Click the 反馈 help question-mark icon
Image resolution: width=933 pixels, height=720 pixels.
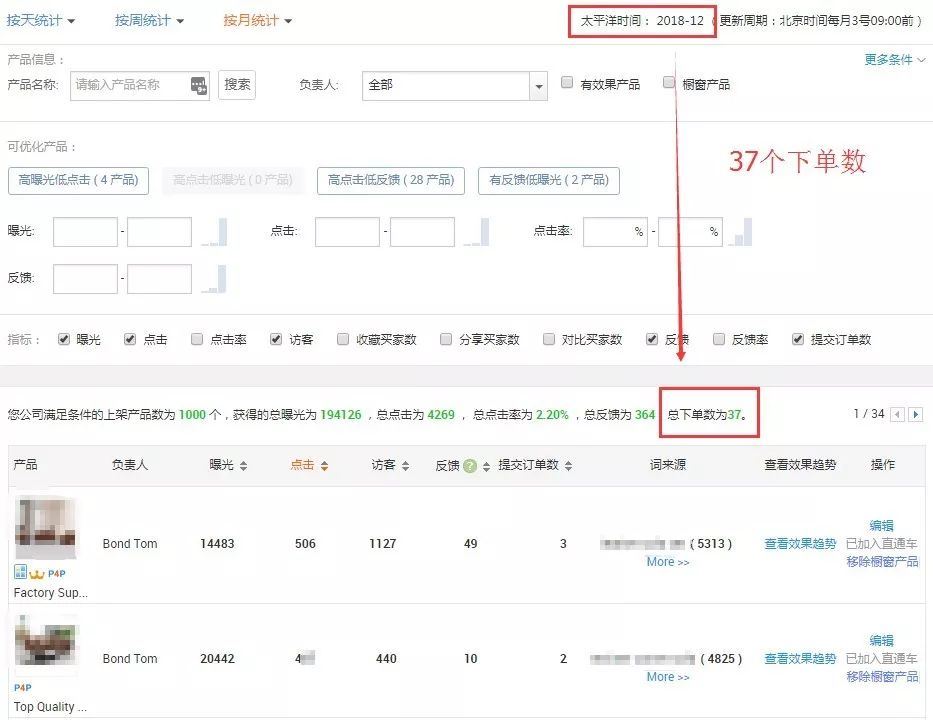point(470,466)
